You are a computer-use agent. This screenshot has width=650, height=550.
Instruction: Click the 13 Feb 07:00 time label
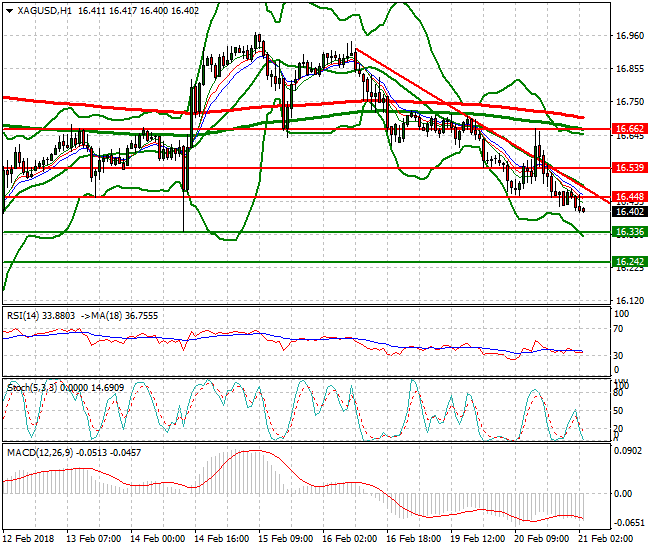pyautogui.click(x=94, y=539)
